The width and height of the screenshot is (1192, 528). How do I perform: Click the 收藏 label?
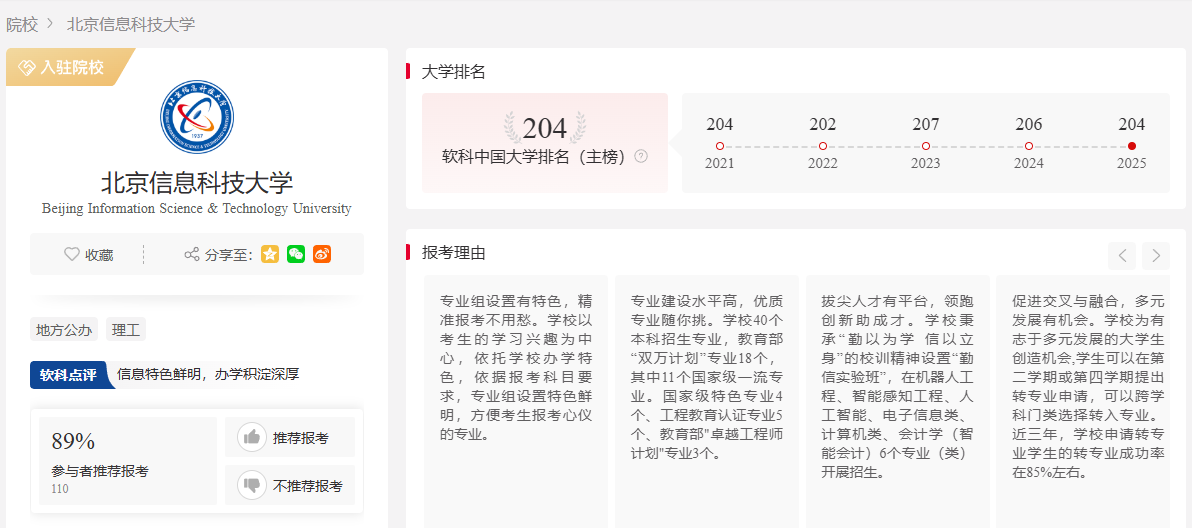[x=100, y=255]
